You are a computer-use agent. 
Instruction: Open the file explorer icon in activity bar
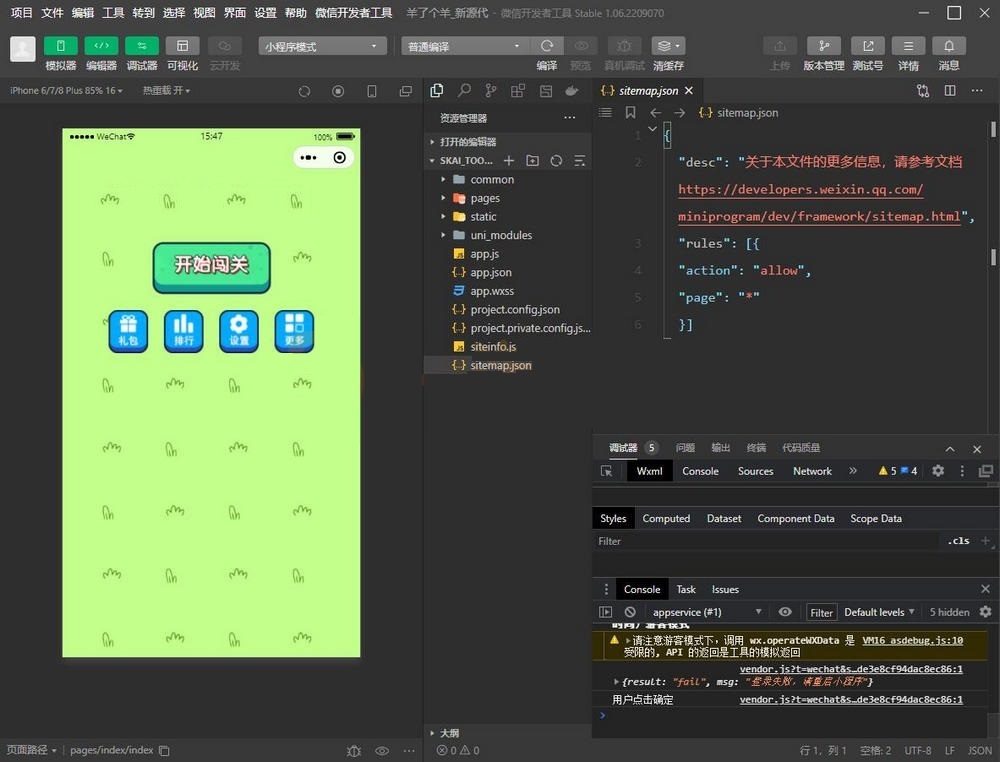[437, 91]
